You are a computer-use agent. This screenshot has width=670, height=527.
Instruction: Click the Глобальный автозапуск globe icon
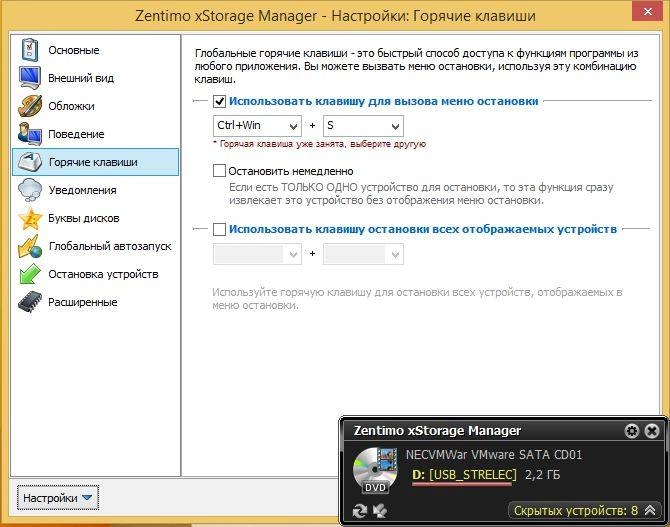click(x=30, y=246)
